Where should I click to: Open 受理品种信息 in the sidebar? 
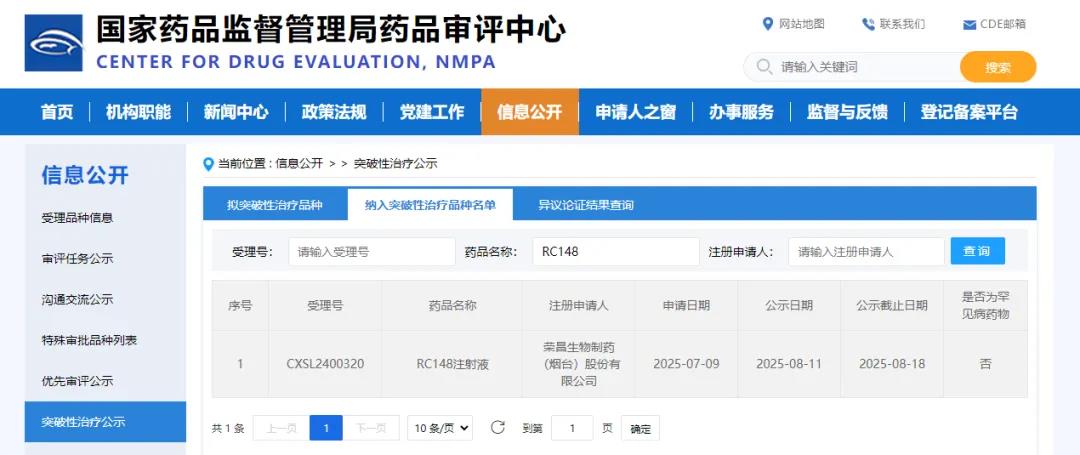tap(77, 218)
